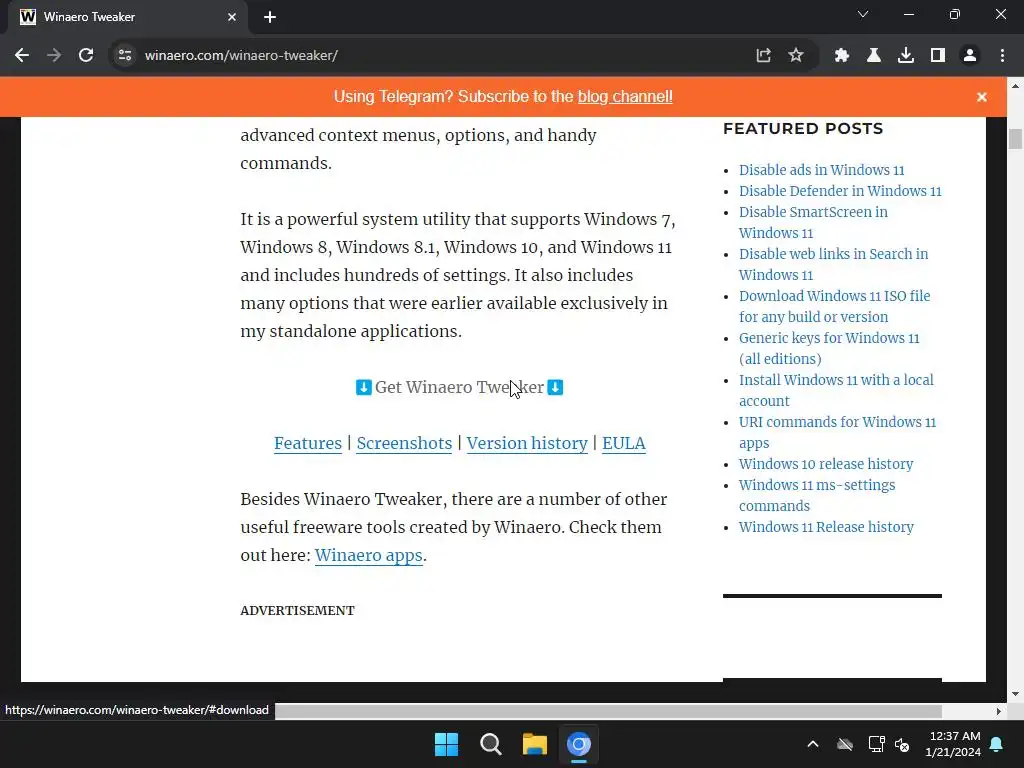1024x768 pixels.
Task: Open the Extensions puzzle icon
Action: pyautogui.click(x=842, y=56)
